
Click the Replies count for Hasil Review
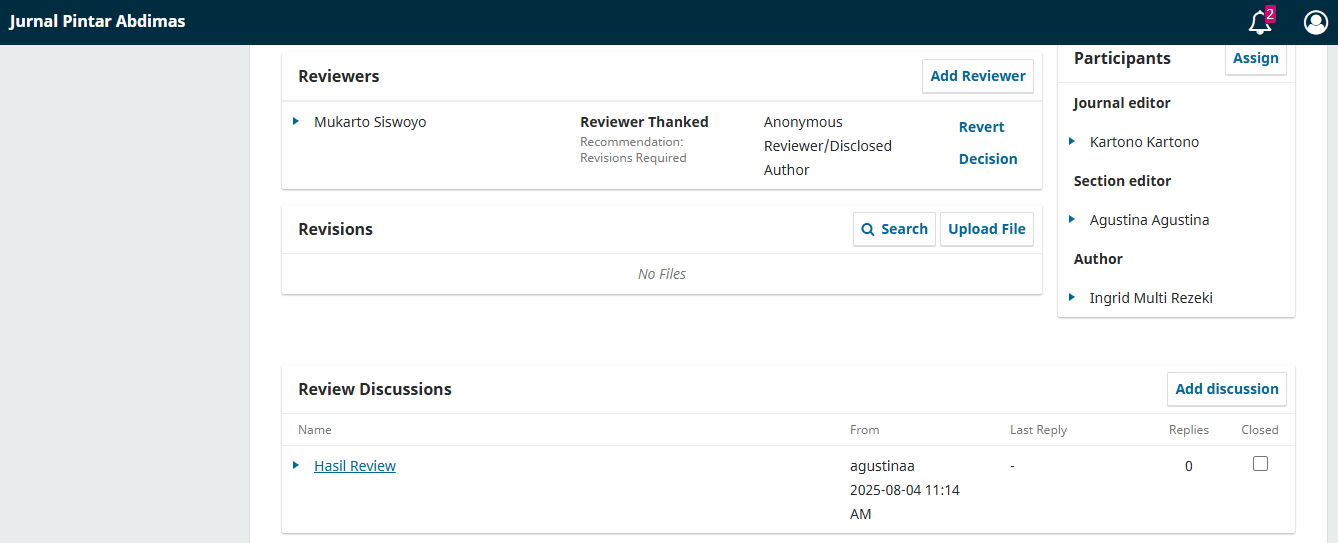1188,466
